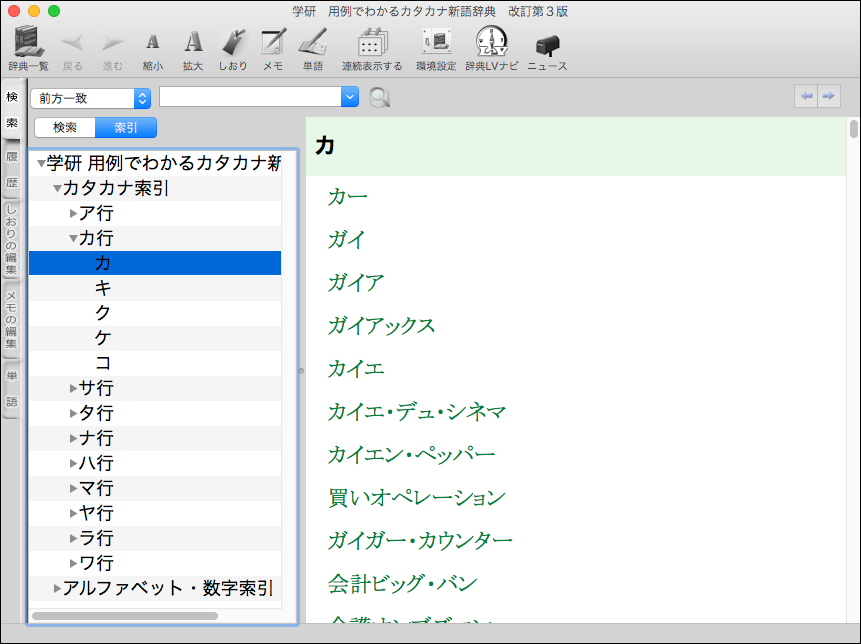
Task: Expand the サ行 tree node
Action: tap(73, 388)
